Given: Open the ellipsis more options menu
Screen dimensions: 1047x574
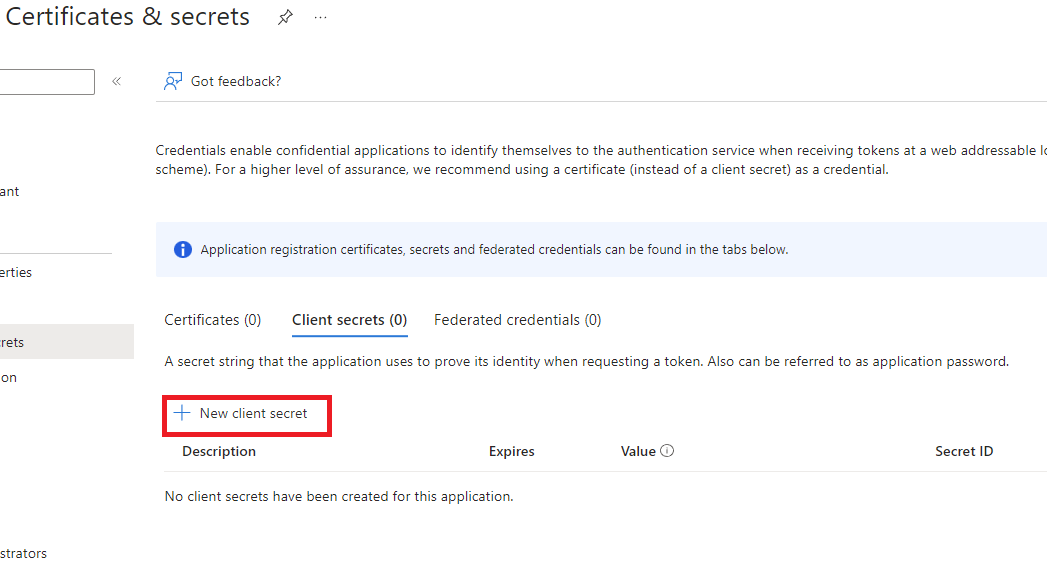Looking at the screenshot, I should 320,18.
